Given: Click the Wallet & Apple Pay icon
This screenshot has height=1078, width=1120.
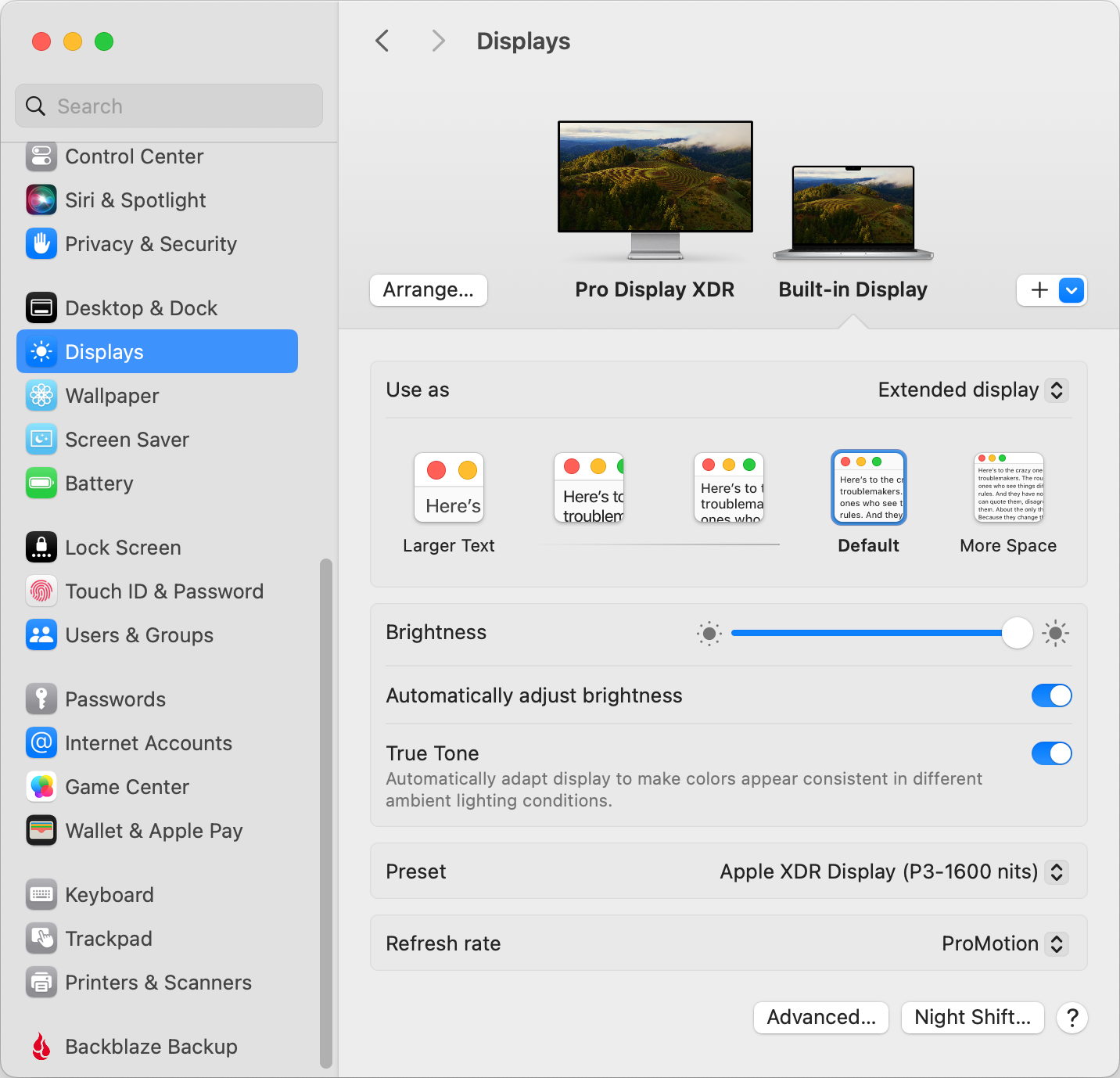Looking at the screenshot, I should 41,831.
